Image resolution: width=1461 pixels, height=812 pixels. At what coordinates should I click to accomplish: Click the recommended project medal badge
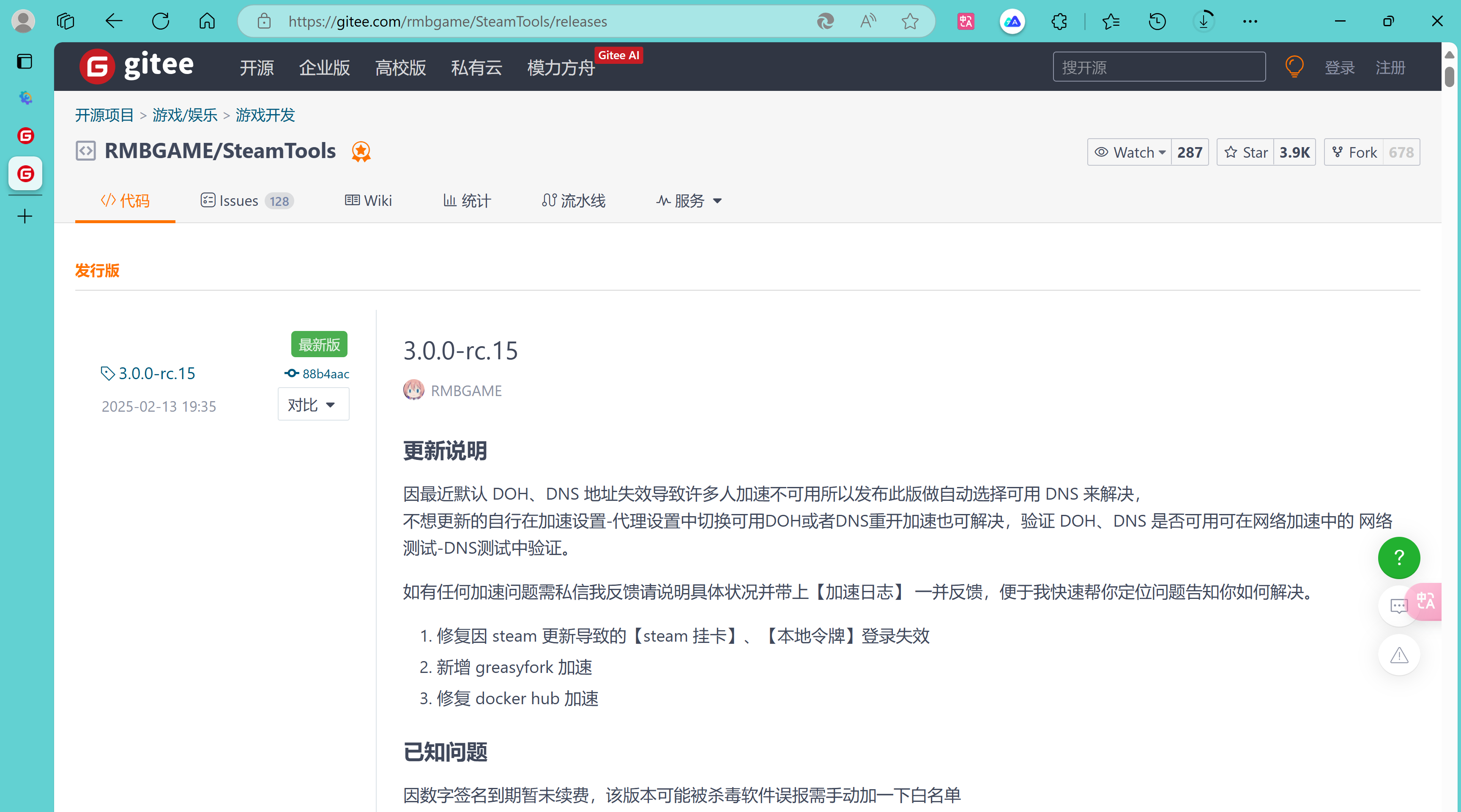[361, 151]
